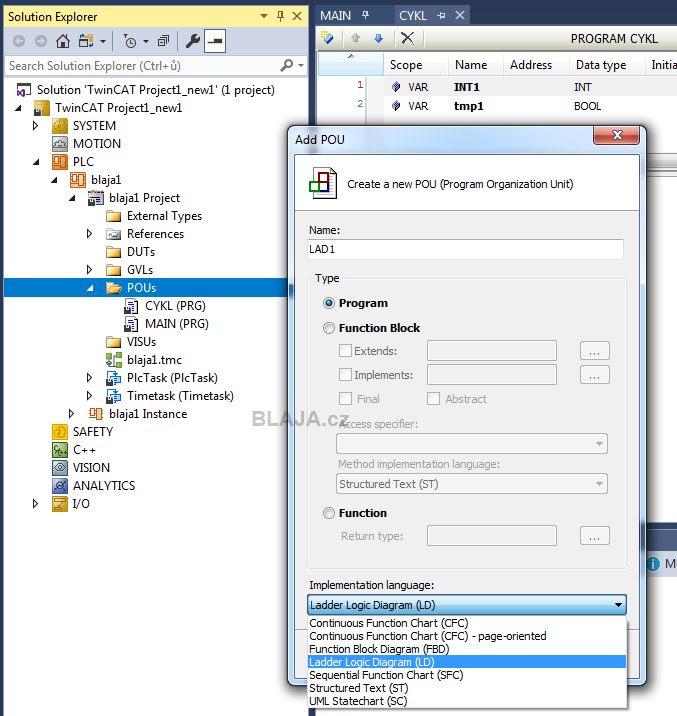
Task: Open the Implementation language combo box
Action: (467, 605)
